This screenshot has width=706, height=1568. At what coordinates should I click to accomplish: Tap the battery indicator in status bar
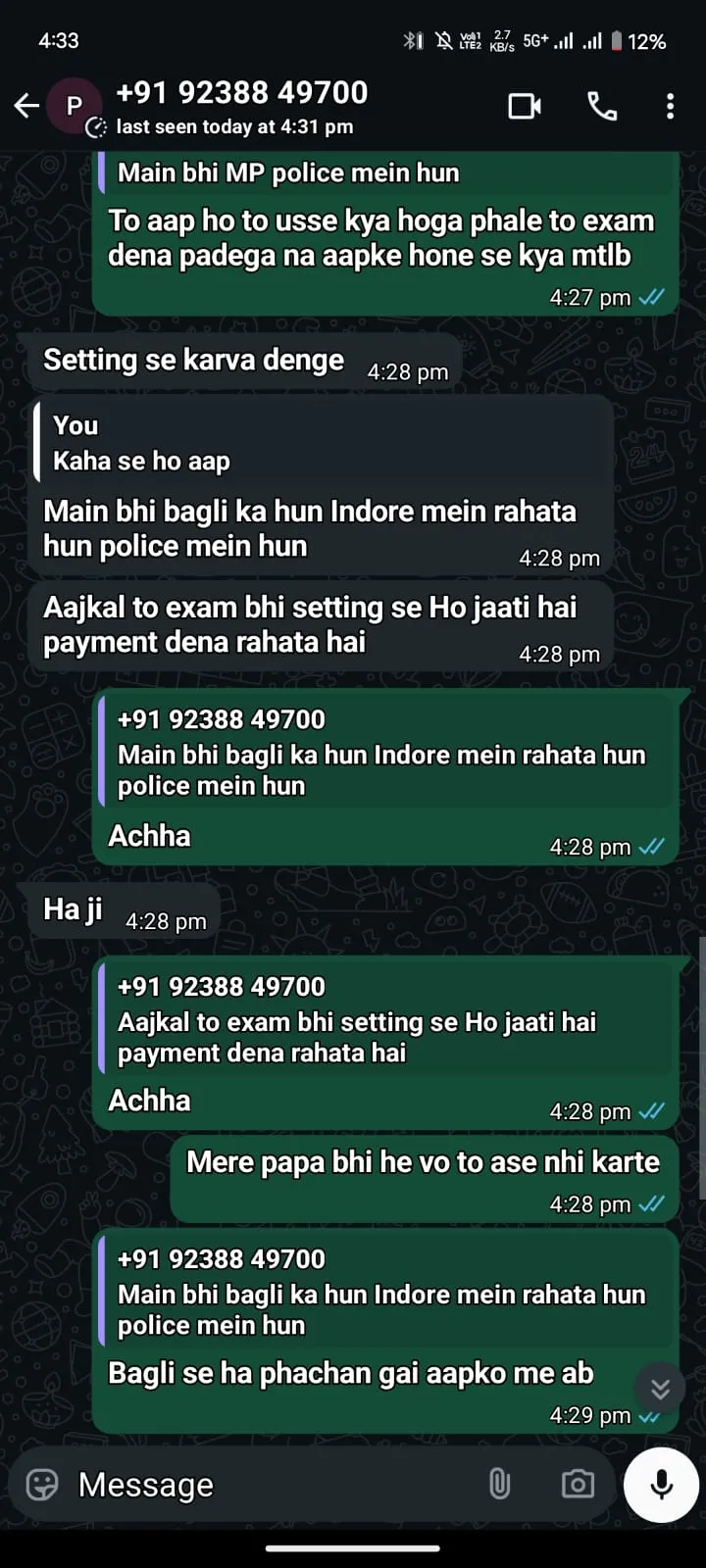617,41
